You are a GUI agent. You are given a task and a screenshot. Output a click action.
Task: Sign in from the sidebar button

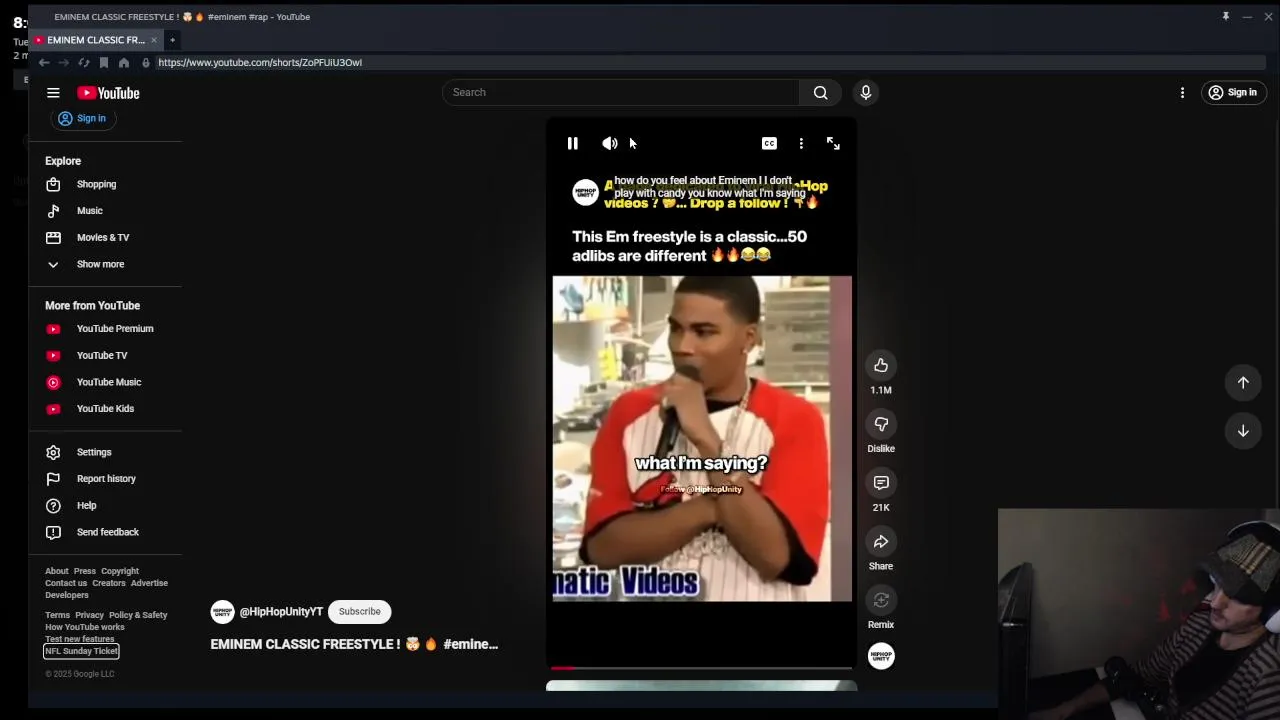point(82,118)
